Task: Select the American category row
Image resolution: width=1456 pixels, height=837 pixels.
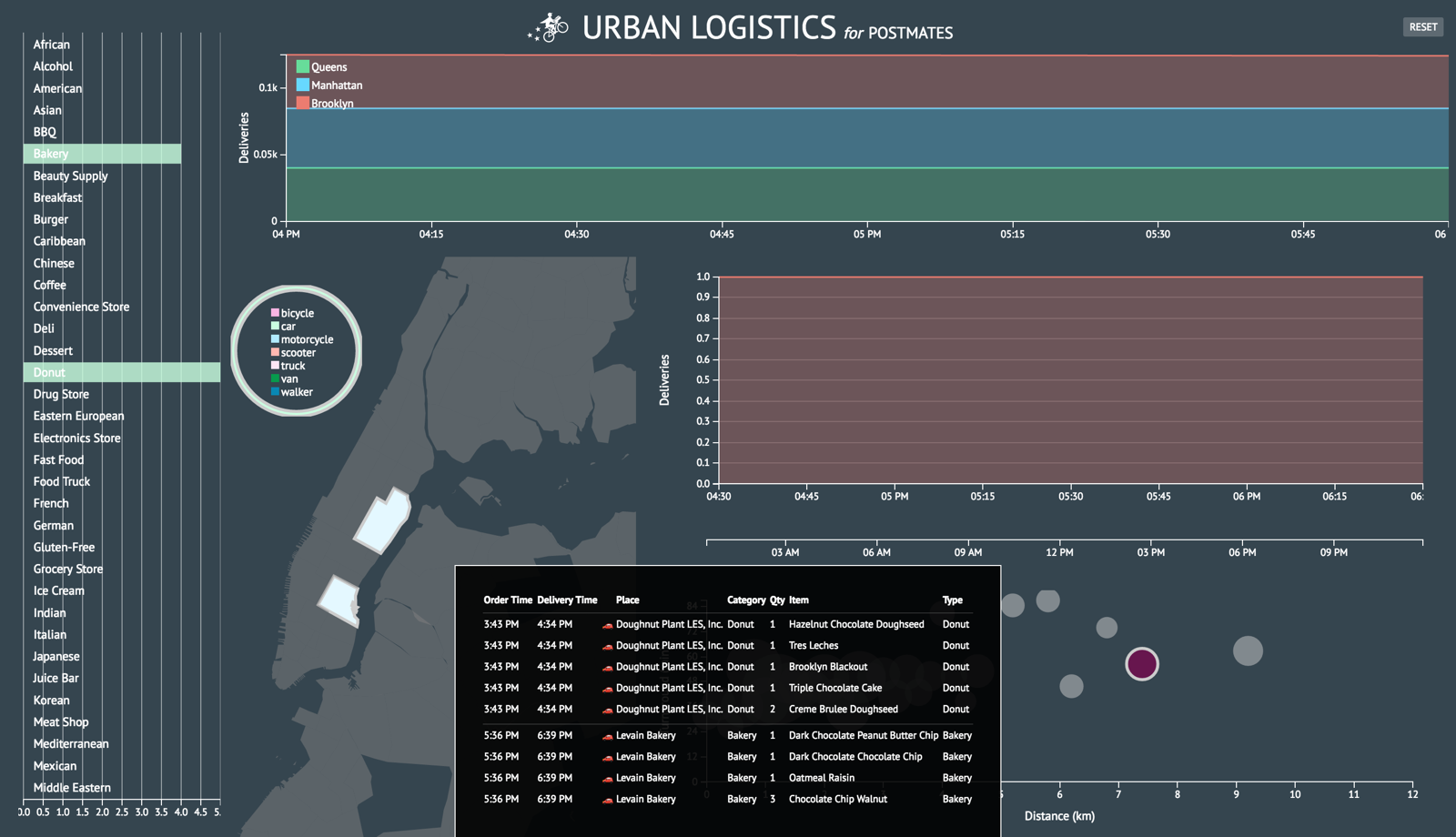Action: pos(57,88)
